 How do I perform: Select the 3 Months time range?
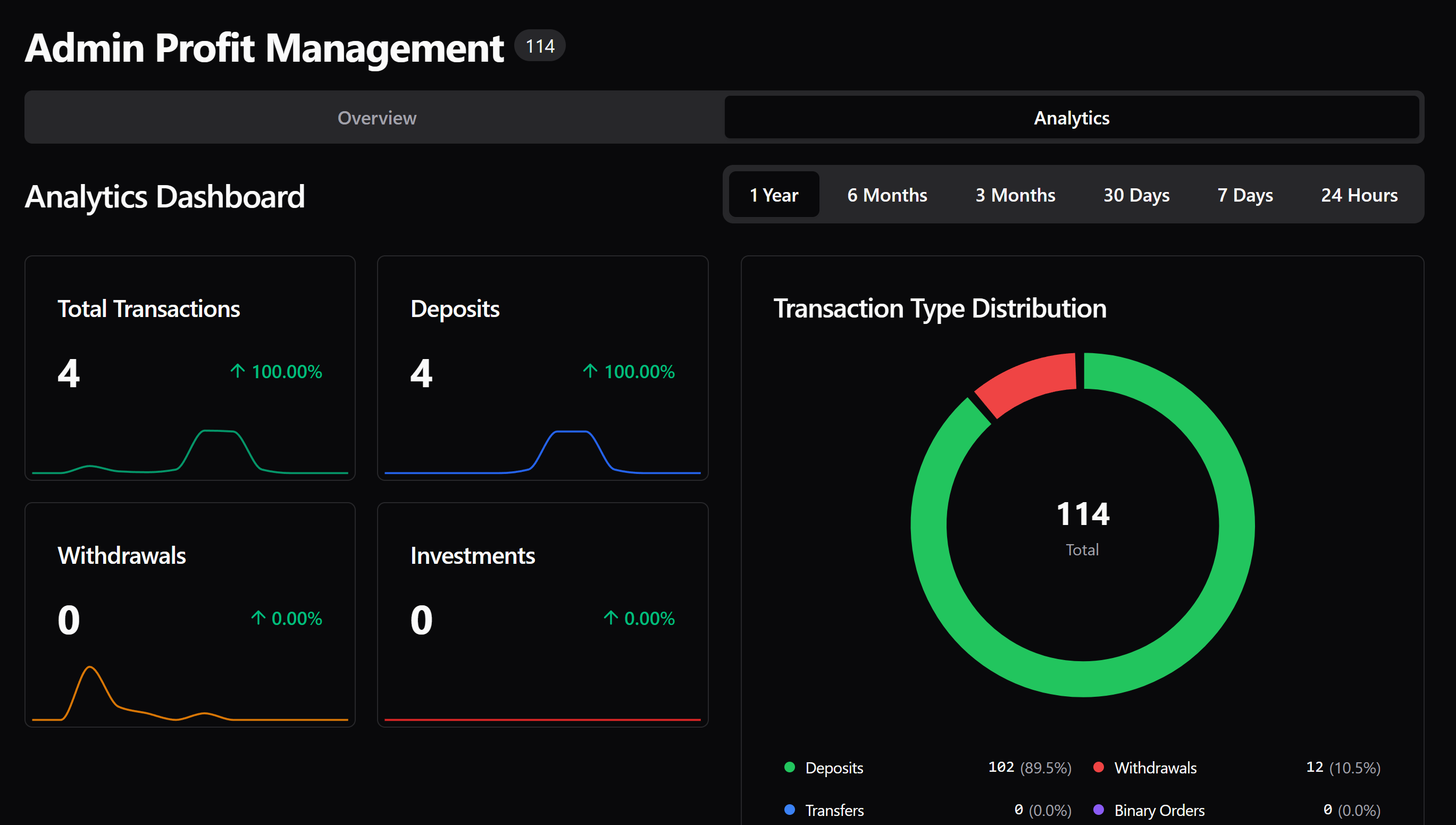[1014, 195]
